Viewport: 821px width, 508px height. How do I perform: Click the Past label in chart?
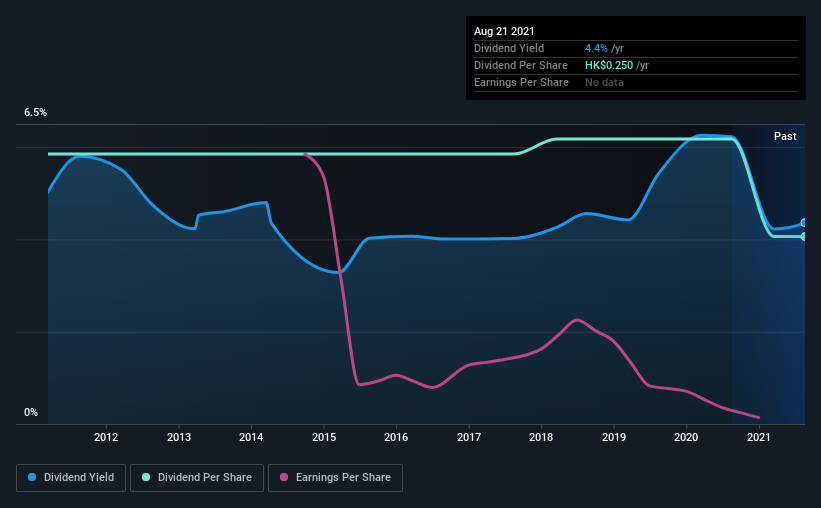785,136
